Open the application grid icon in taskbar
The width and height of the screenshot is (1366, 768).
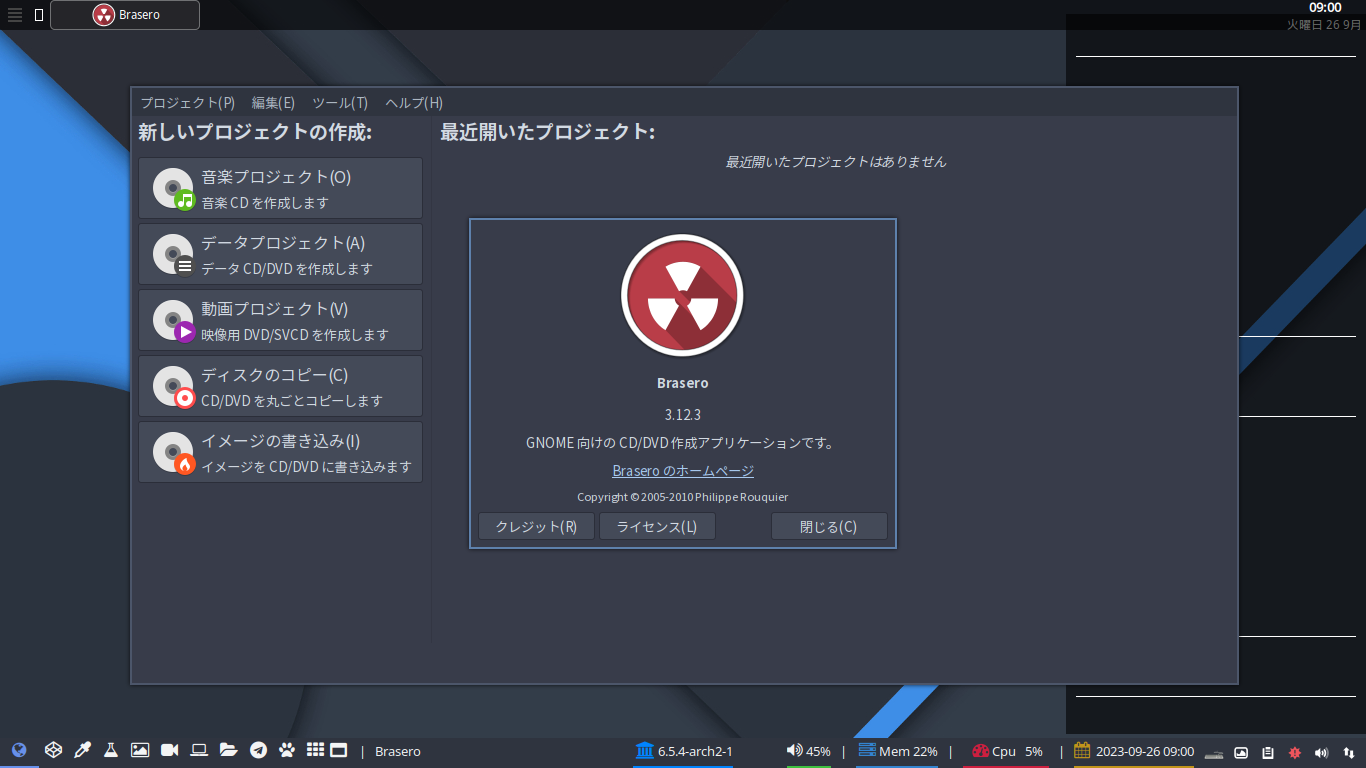(x=315, y=749)
